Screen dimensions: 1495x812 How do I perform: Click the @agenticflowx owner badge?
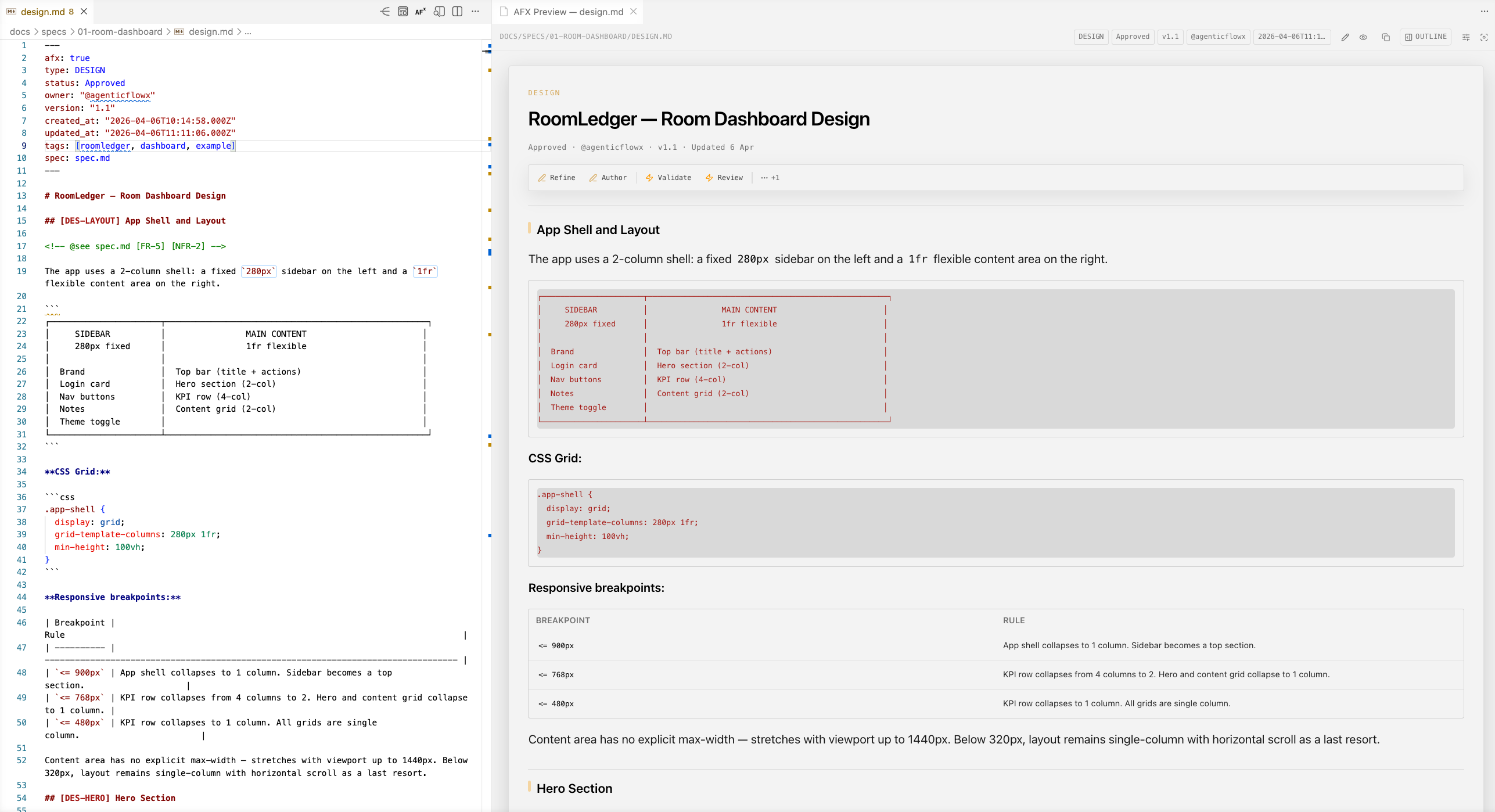[1218, 37]
